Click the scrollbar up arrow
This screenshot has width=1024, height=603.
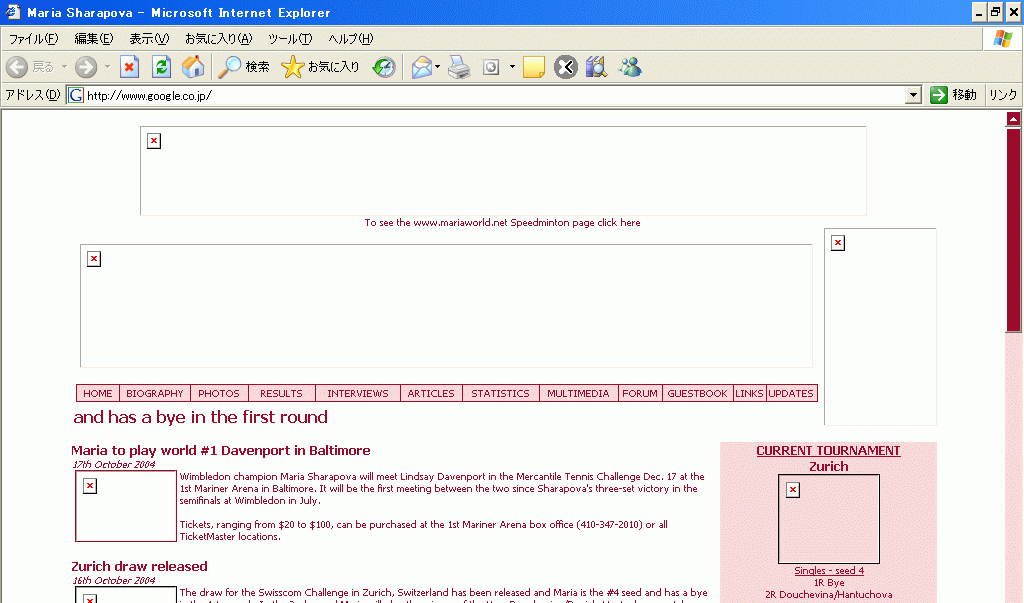click(x=1013, y=119)
